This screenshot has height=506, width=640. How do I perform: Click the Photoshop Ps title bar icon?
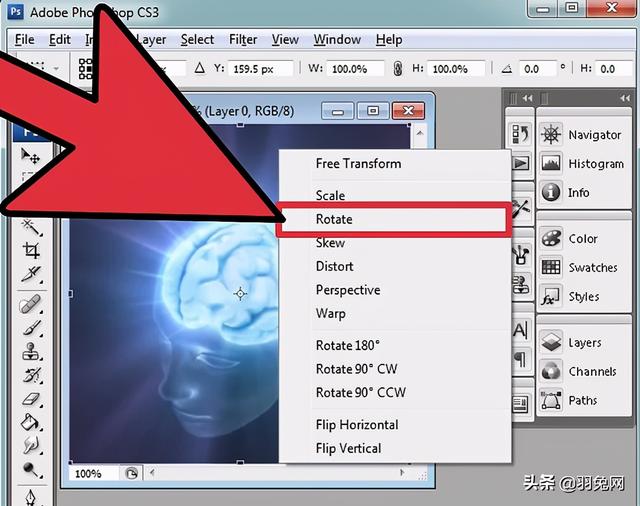16,11
